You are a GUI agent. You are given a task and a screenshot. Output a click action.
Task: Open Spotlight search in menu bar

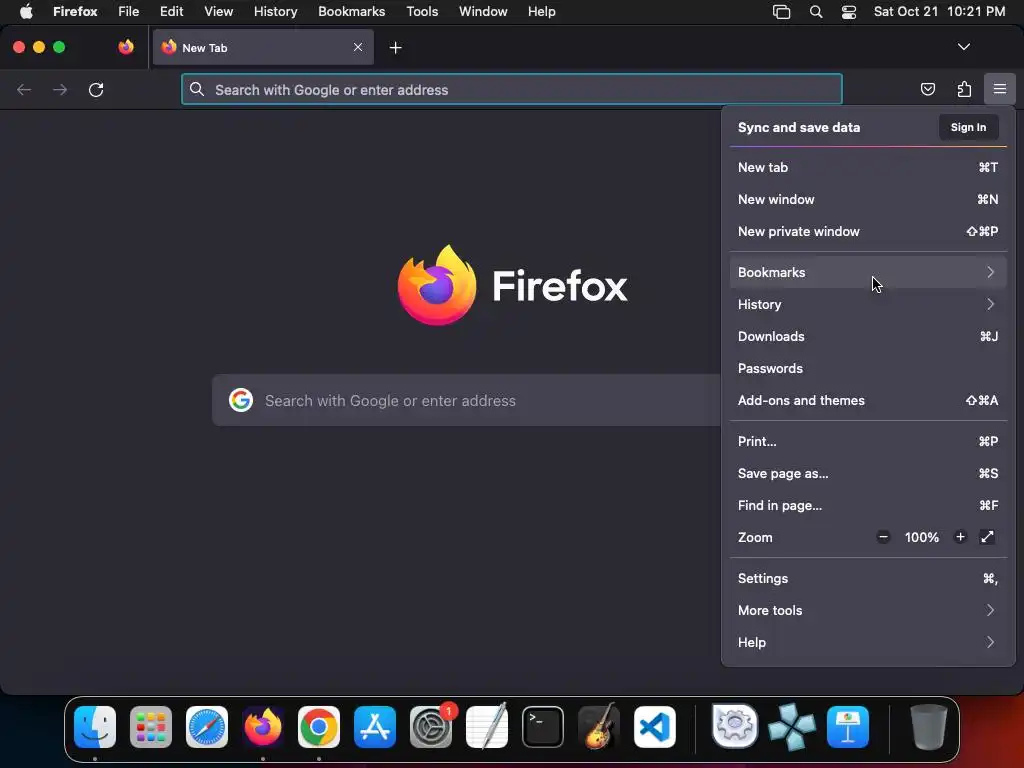[816, 12]
